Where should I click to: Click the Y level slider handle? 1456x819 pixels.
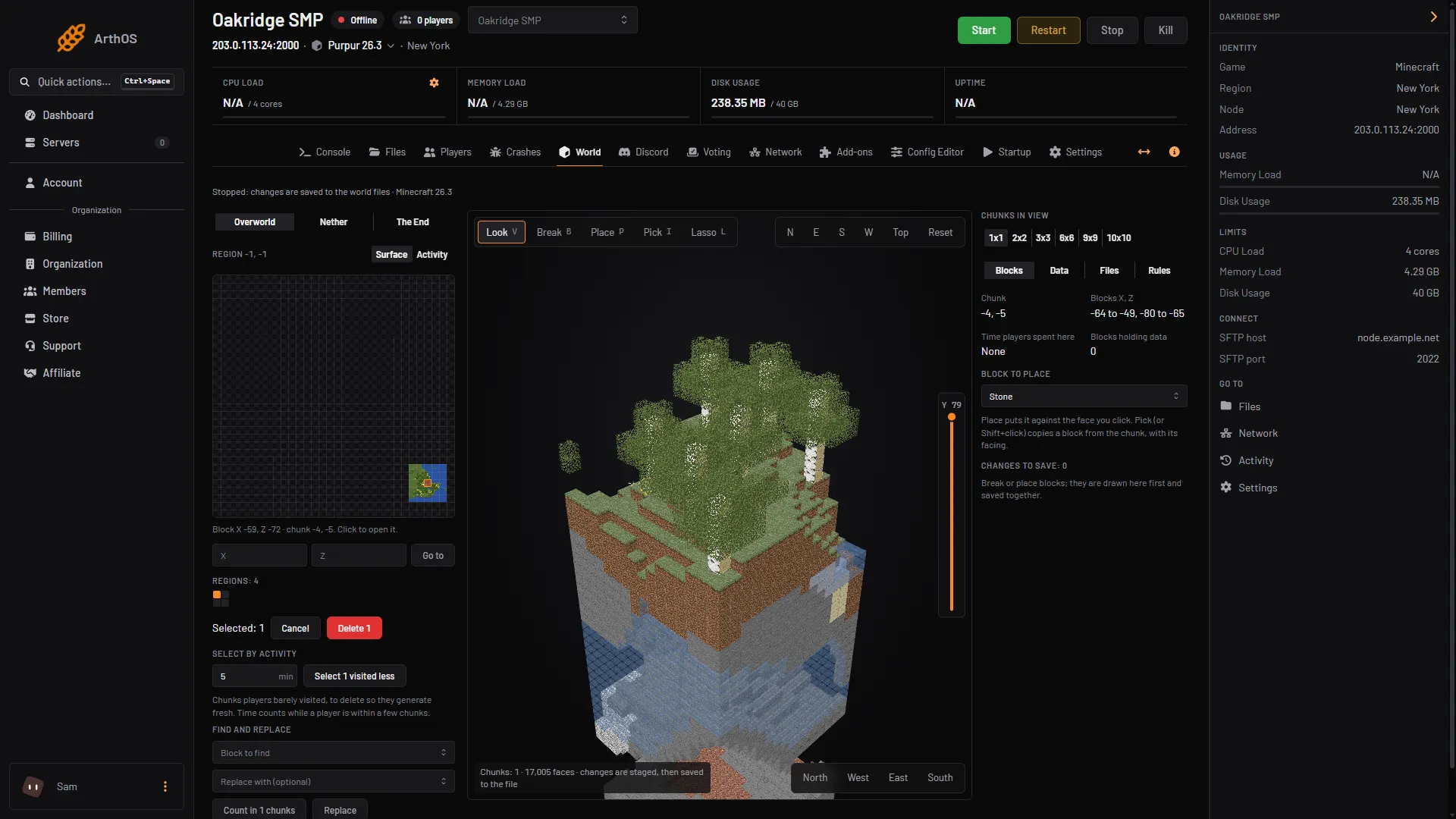click(x=952, y=417)
